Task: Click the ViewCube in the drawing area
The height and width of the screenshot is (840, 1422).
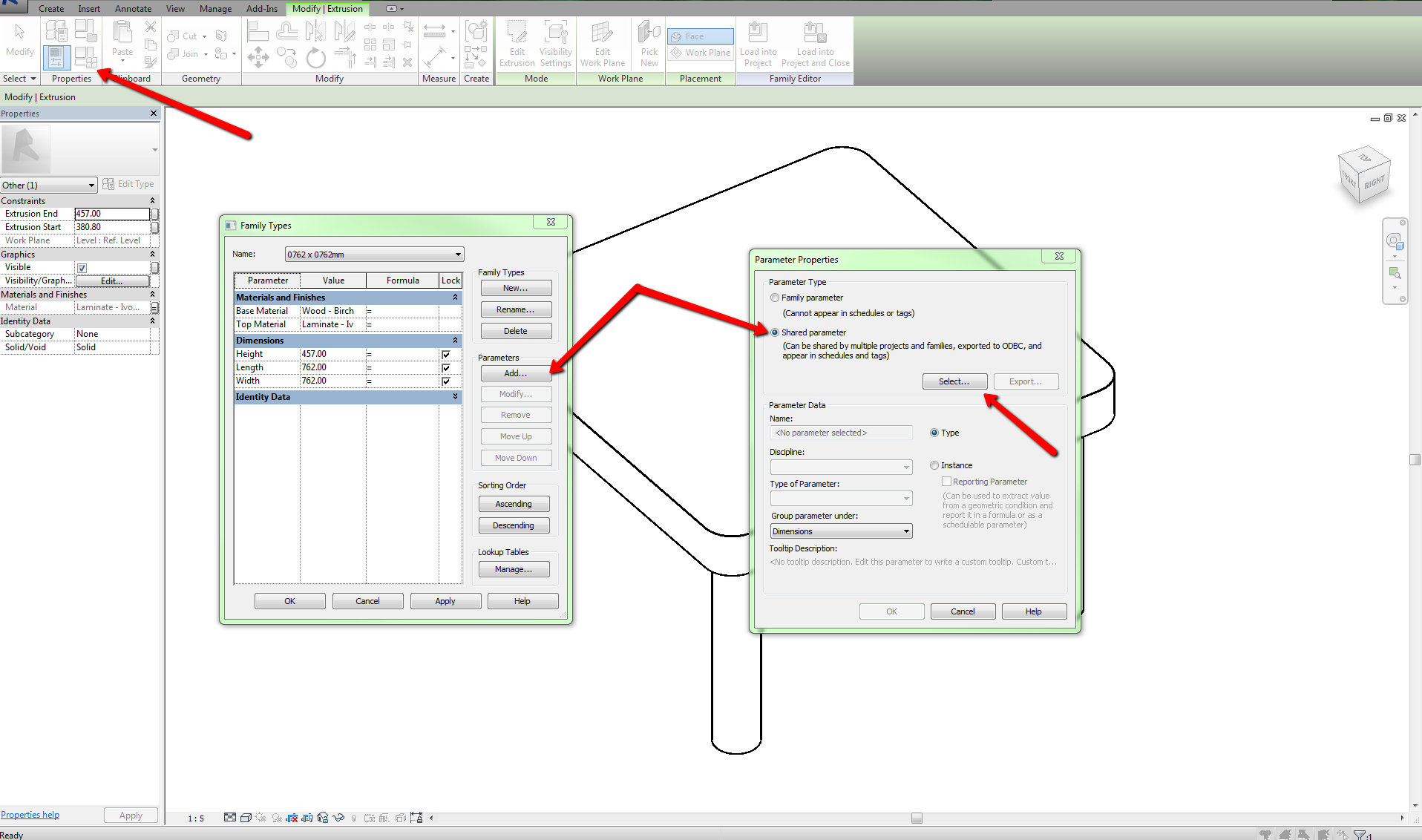Action: [1364, 175]
